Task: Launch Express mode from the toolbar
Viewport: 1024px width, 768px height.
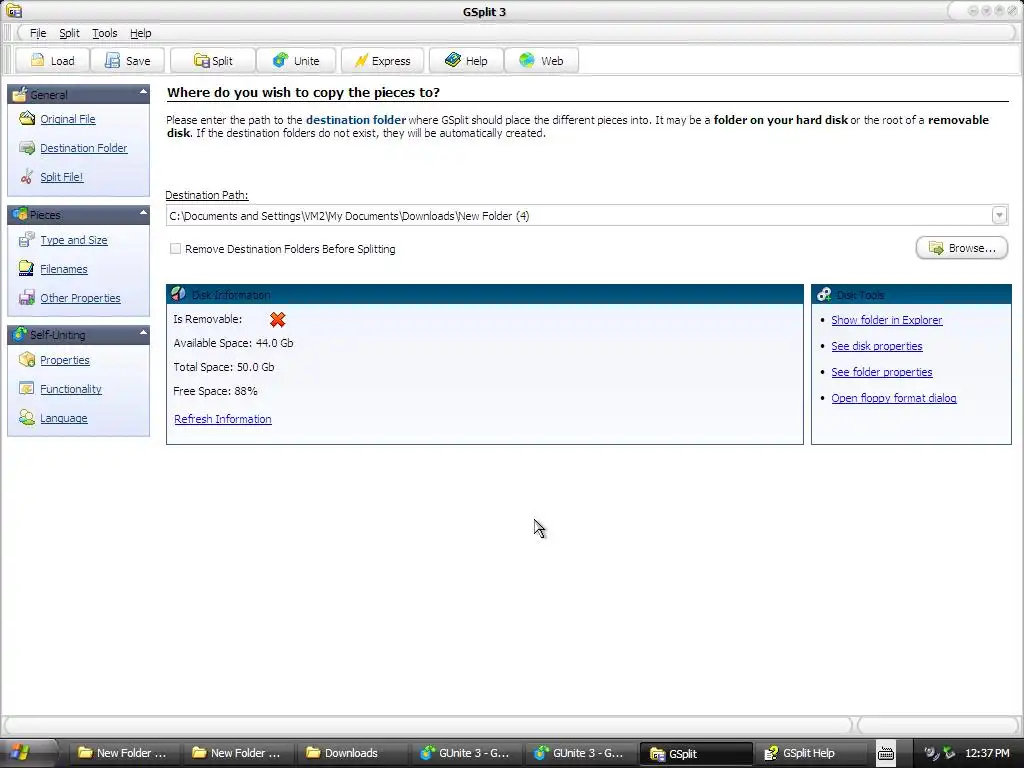Action: [x=382, y=61]
